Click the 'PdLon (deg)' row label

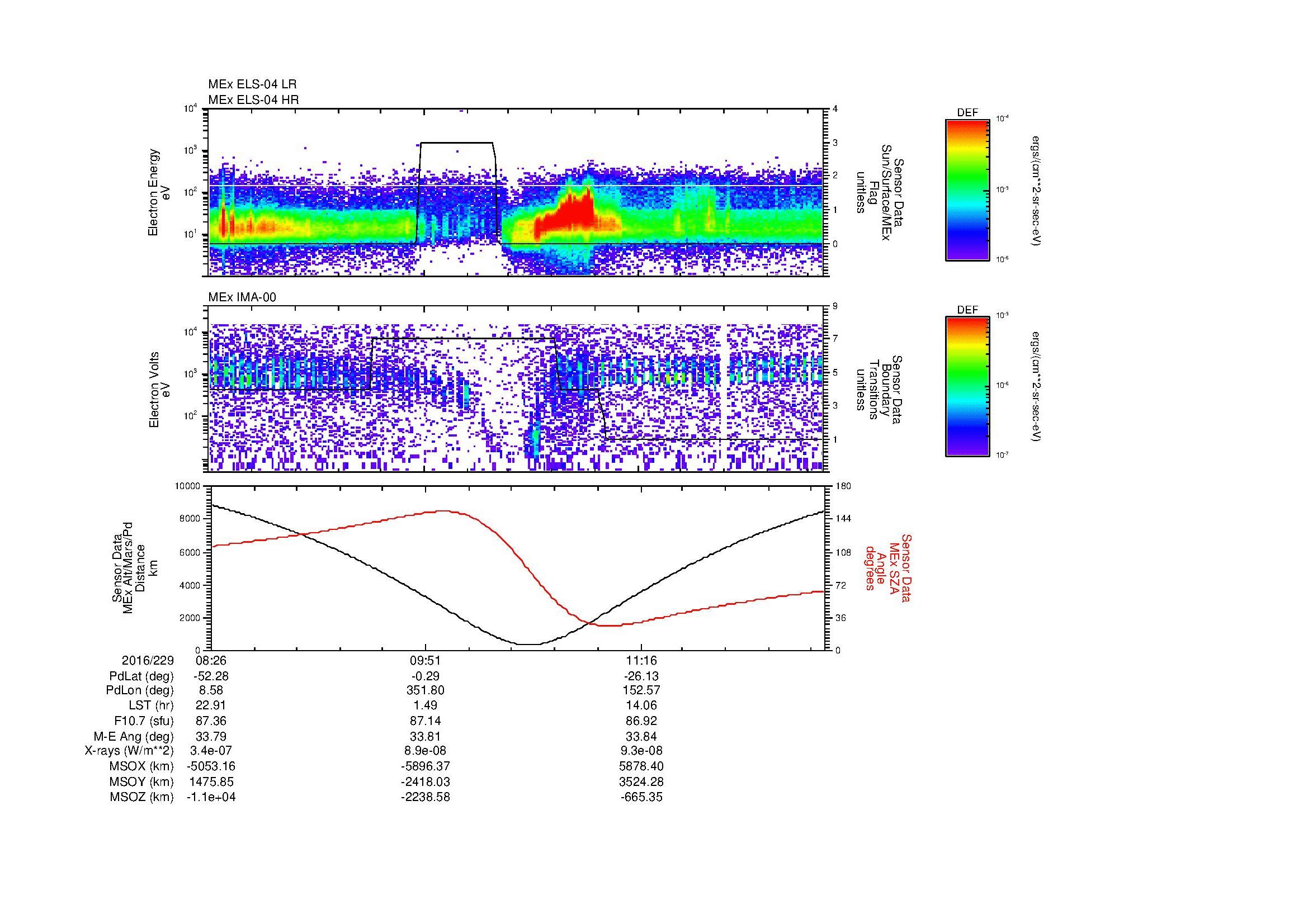pyautogui.click(x=141, y=690)
